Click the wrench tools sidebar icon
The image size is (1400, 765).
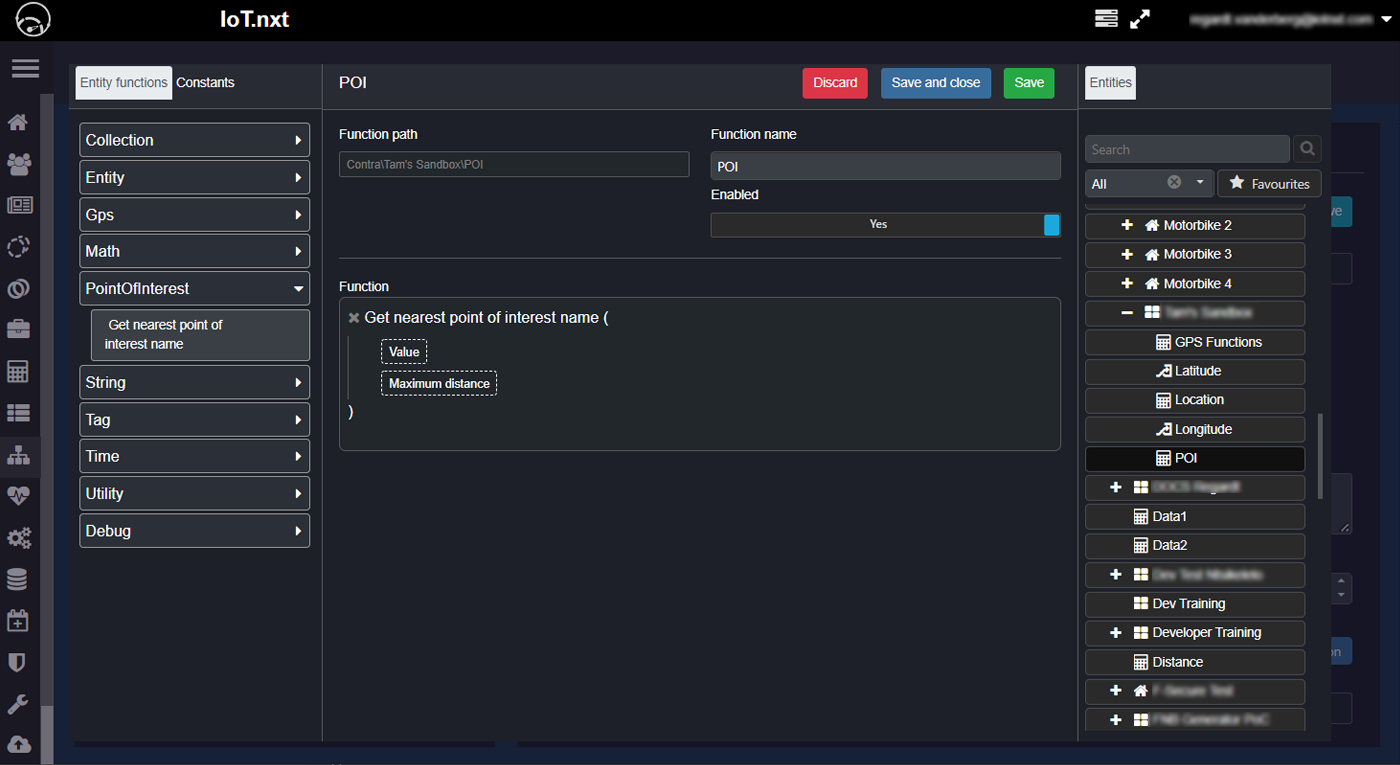click(x=17, y=704)
